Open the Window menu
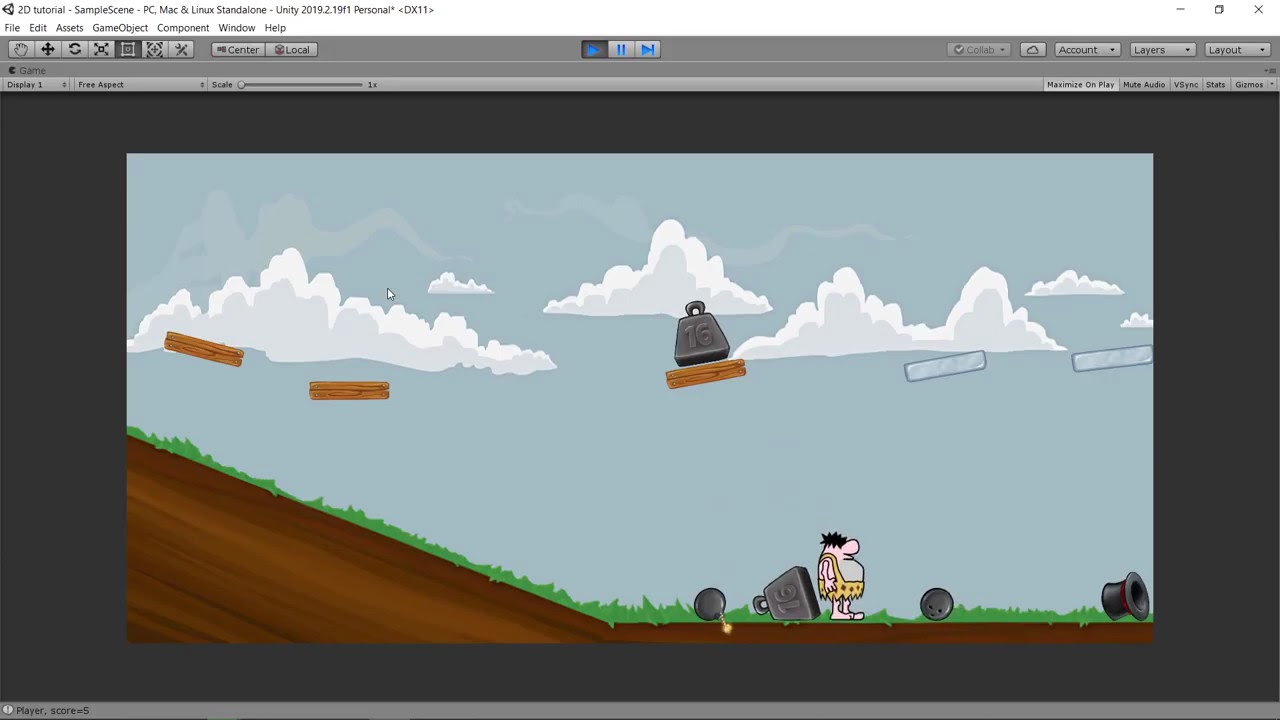 pos(237,27)
